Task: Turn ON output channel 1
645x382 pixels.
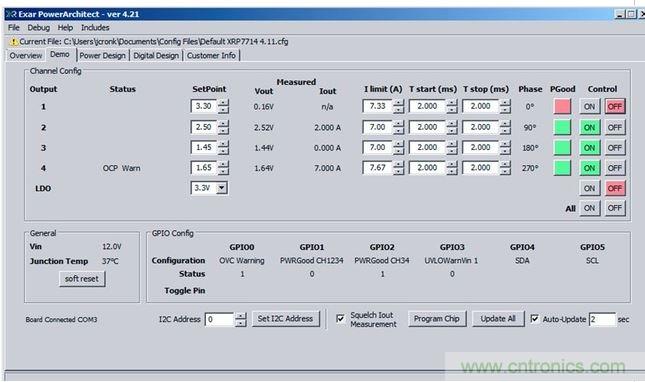Action: click(589, 106)
